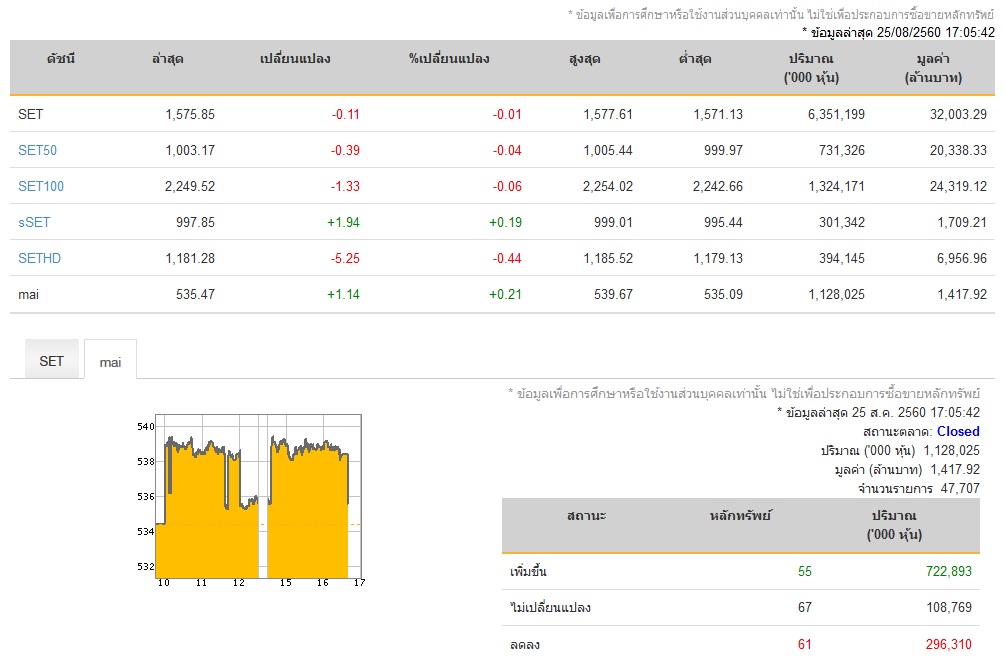Click mai last value 535.47
1005x658 pixels.
195,294
